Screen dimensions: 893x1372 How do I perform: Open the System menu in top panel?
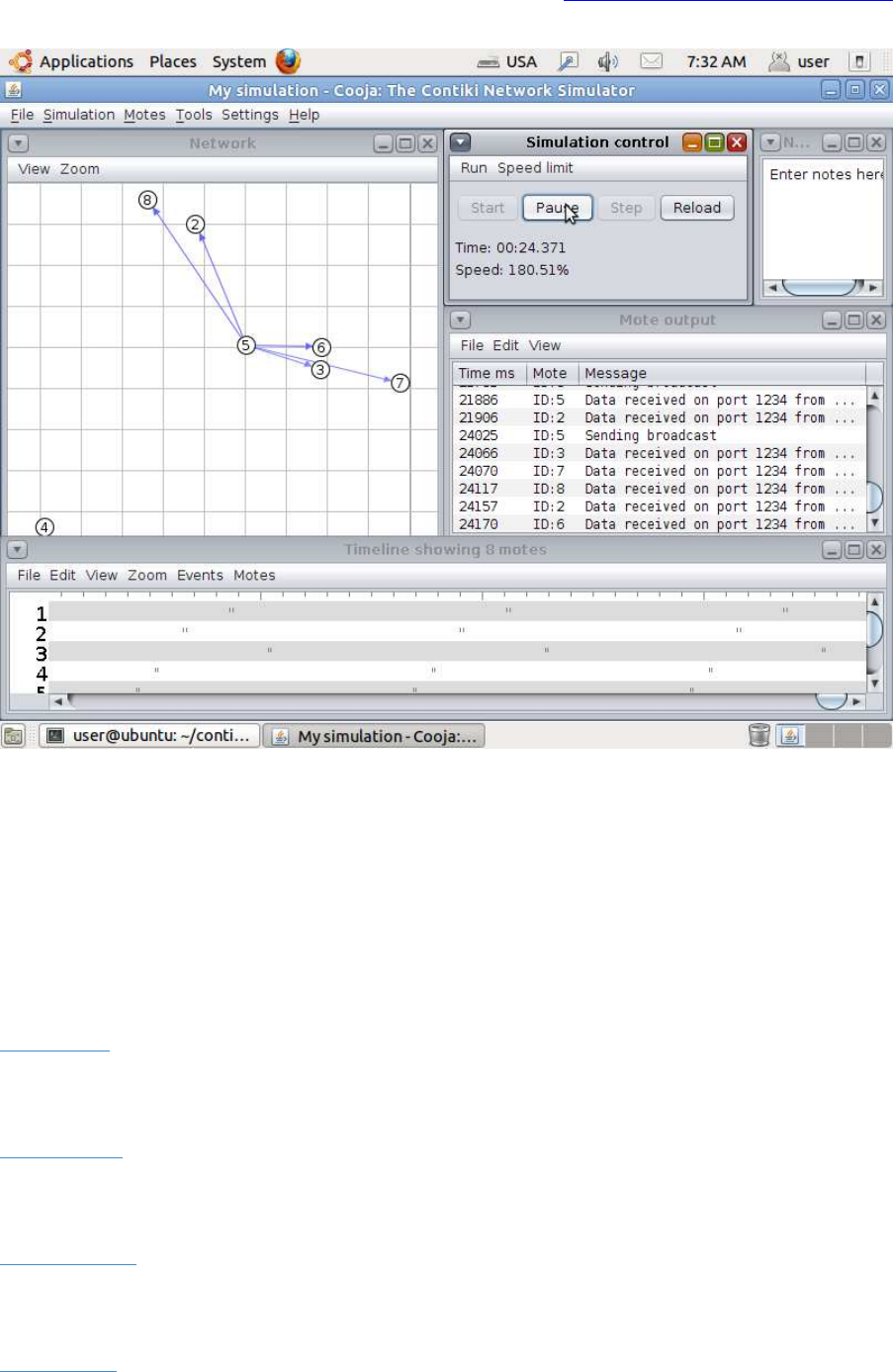(x=239, y=61)
